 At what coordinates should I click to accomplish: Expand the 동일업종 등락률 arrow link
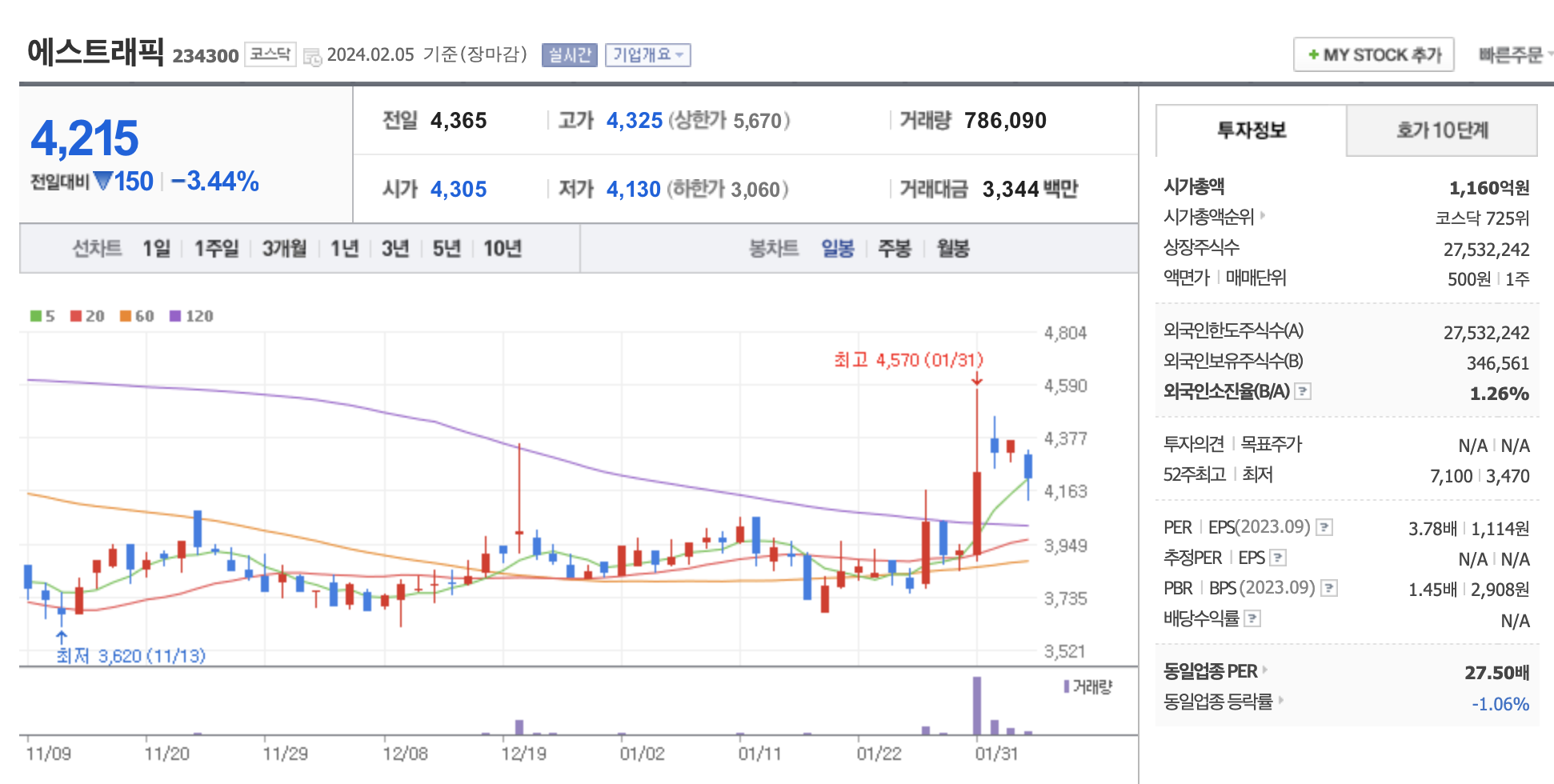(1280, 700)
